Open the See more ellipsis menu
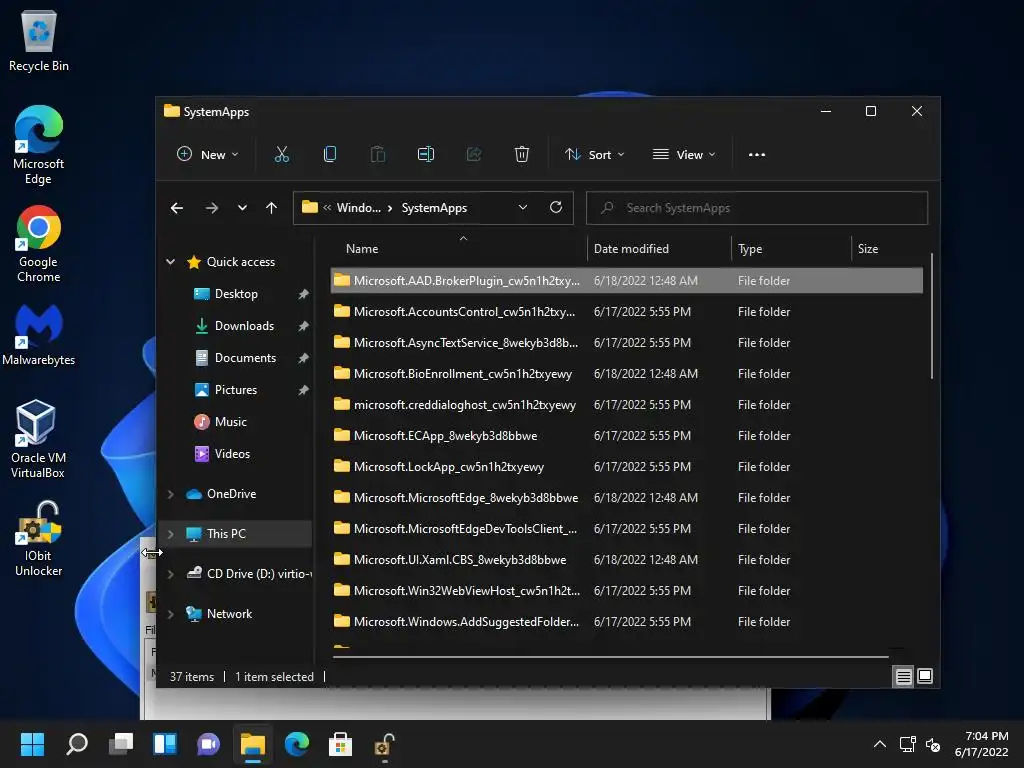 coord(757,155)
